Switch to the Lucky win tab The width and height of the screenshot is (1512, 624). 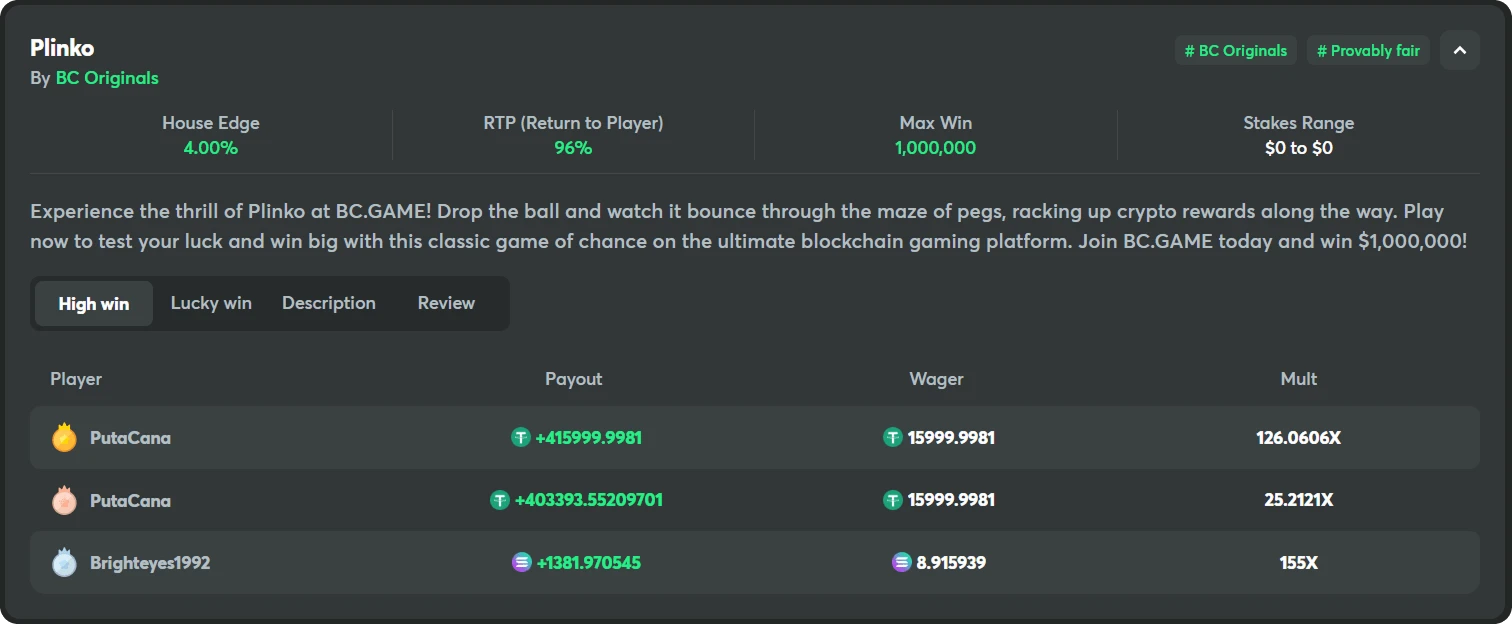pos(211,303)
